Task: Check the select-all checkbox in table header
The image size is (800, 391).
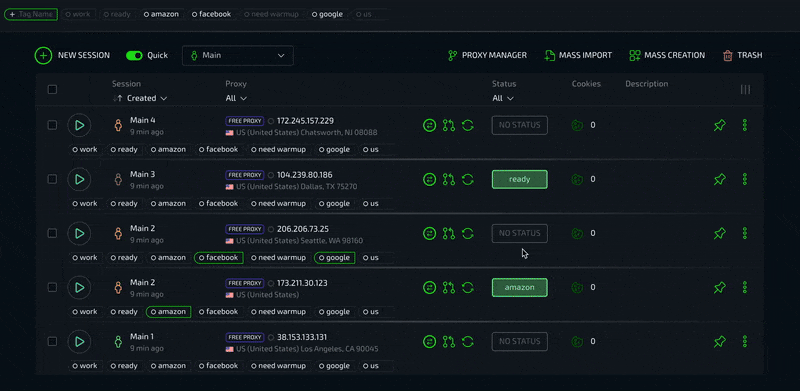Action: click(x=52, y=89)
